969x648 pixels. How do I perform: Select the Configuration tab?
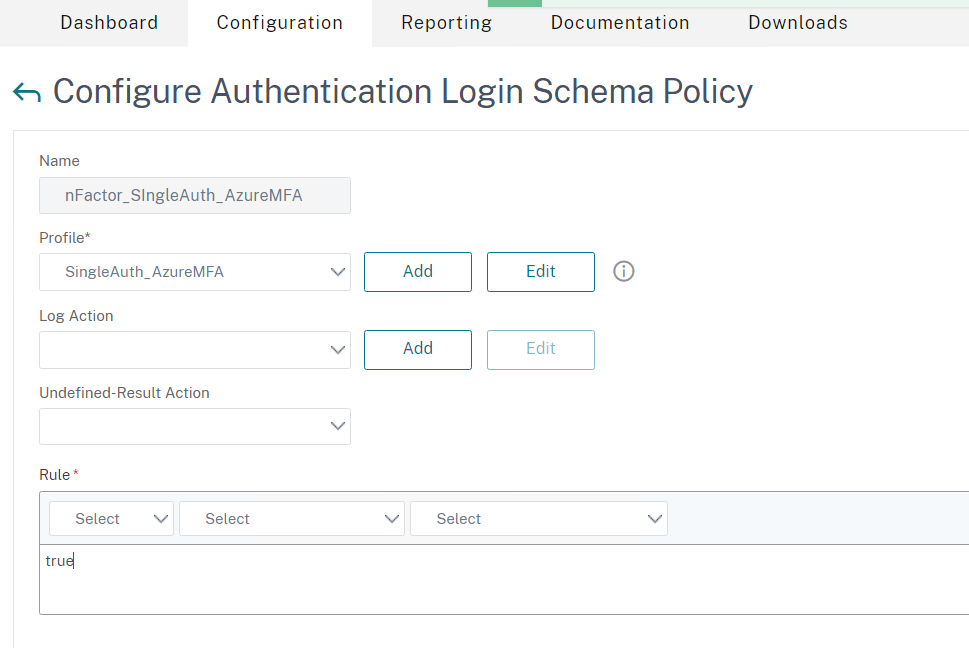point(279,23)
